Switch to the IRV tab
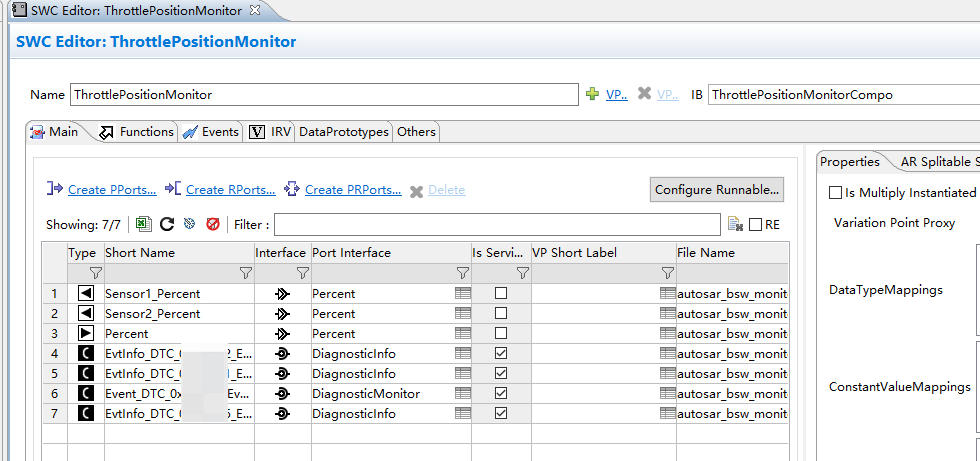 click(270, 132)
